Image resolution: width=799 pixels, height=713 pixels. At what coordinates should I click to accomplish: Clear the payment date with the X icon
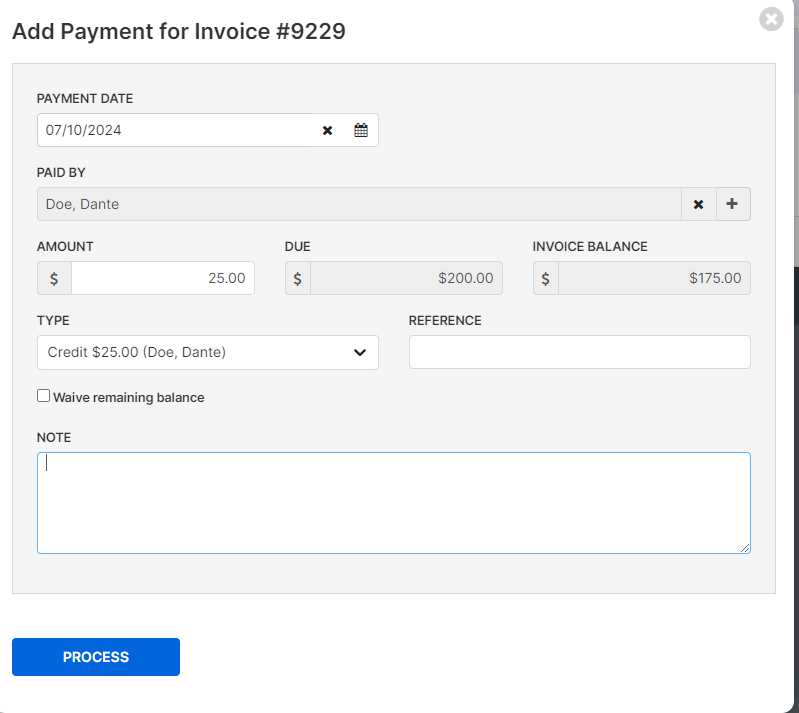[327, 130]
